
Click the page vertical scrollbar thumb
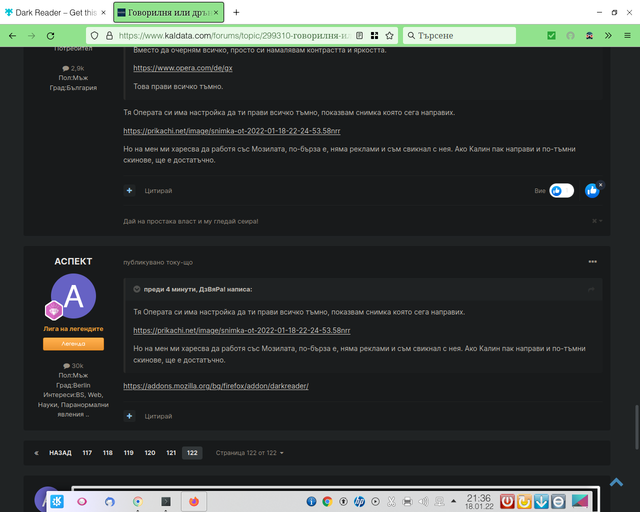(636, 427)
